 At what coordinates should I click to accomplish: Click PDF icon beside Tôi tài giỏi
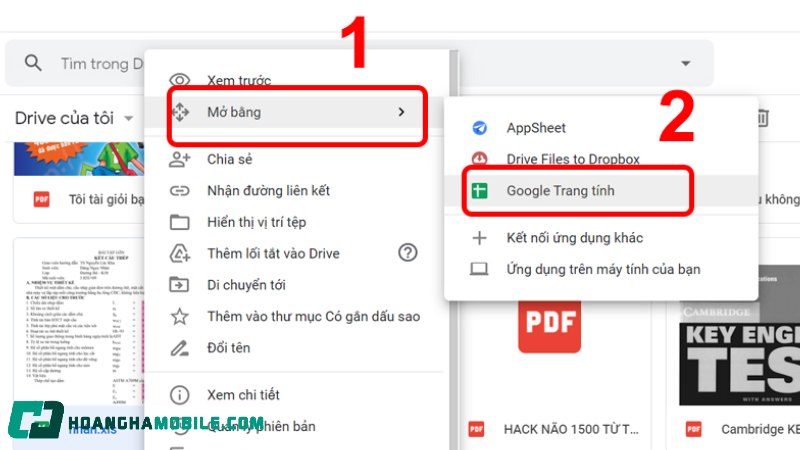tap(41, 199)
